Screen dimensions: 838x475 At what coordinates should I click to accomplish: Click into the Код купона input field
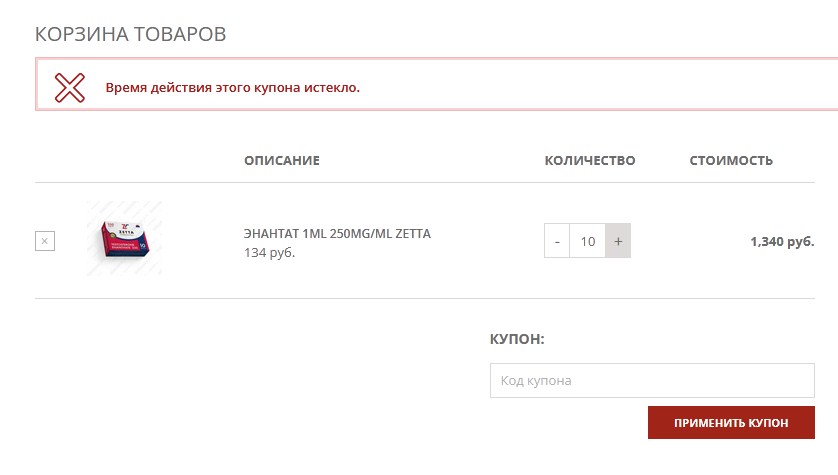coord(652,381)
